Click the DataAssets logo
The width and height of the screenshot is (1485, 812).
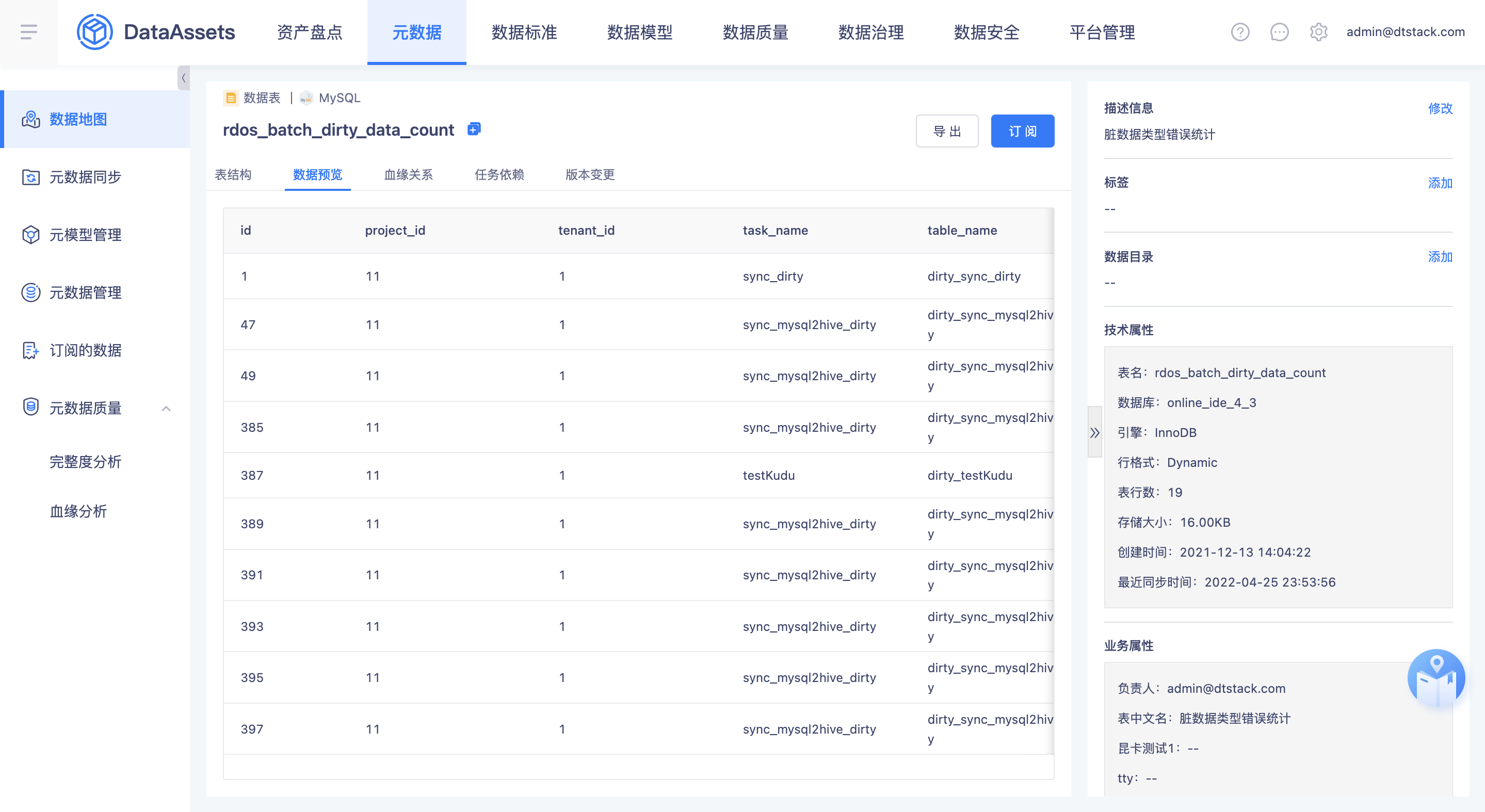coord(156,31)
